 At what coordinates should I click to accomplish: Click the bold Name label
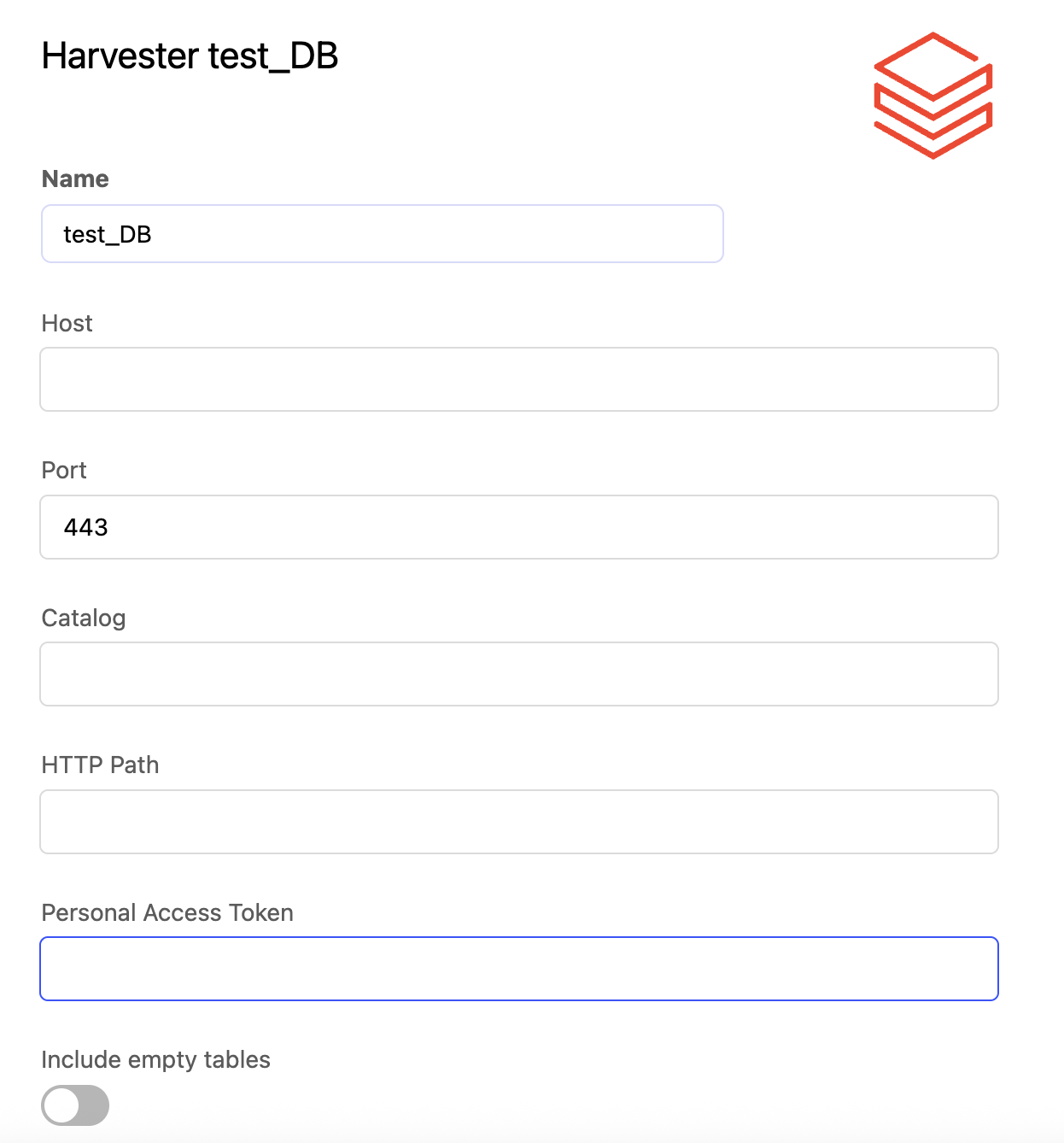75,179
